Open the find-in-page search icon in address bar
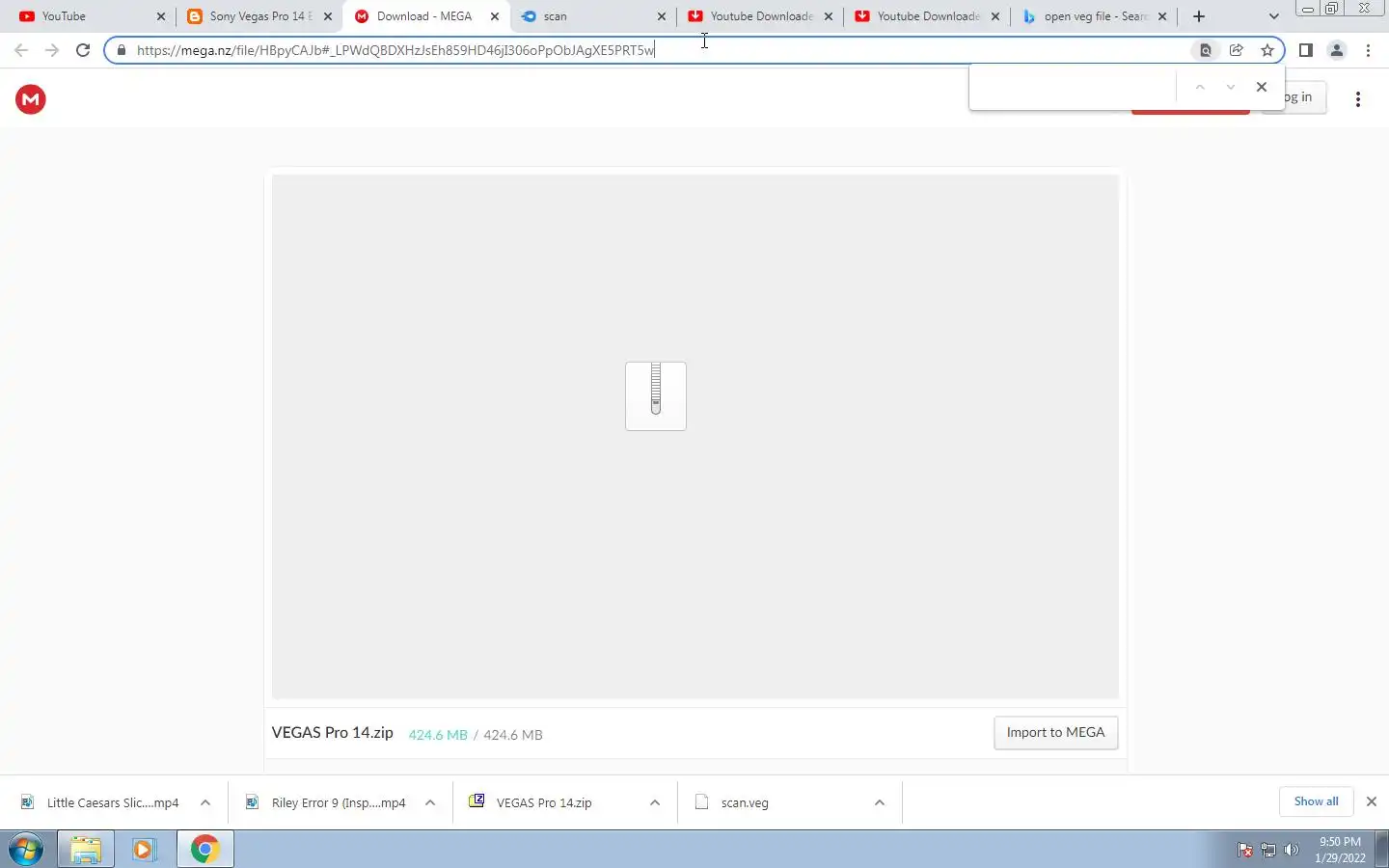The width and height of the screenshot is (1389, 868). 1206,50
